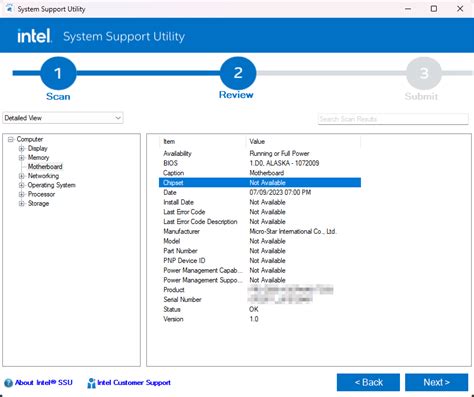Select Computer root in the tree
Screen dimensions: 474x397
pyautogui.click(x=30, y=139)
